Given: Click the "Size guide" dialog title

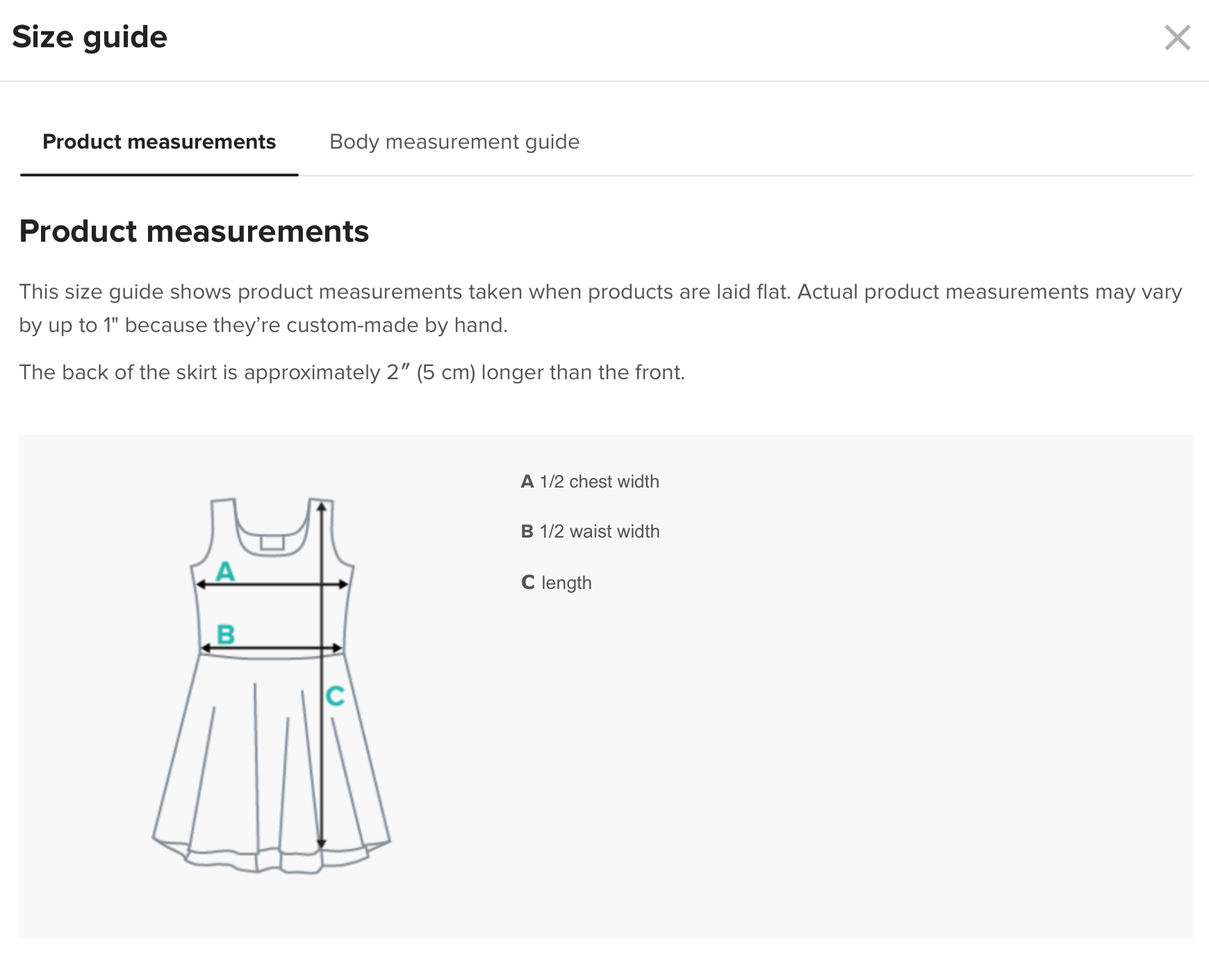Looking at the screenshot, I should (90, 38).
